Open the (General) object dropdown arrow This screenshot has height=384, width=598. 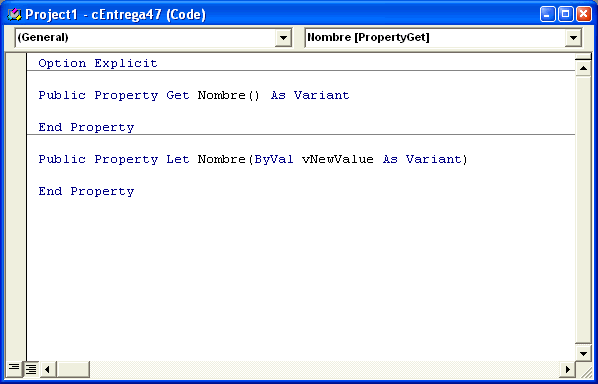283,38
